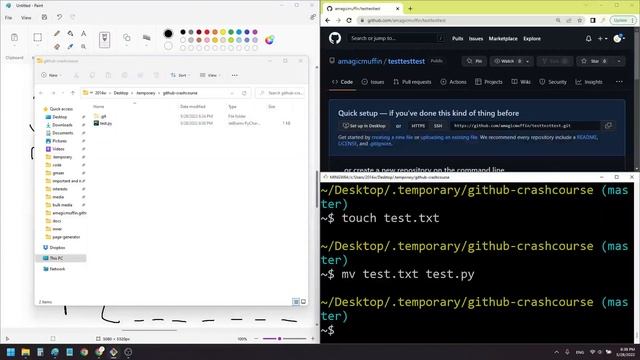Click the rectangular Selection tool in Paint
640x360 pixels.
[x=38, y=38]
